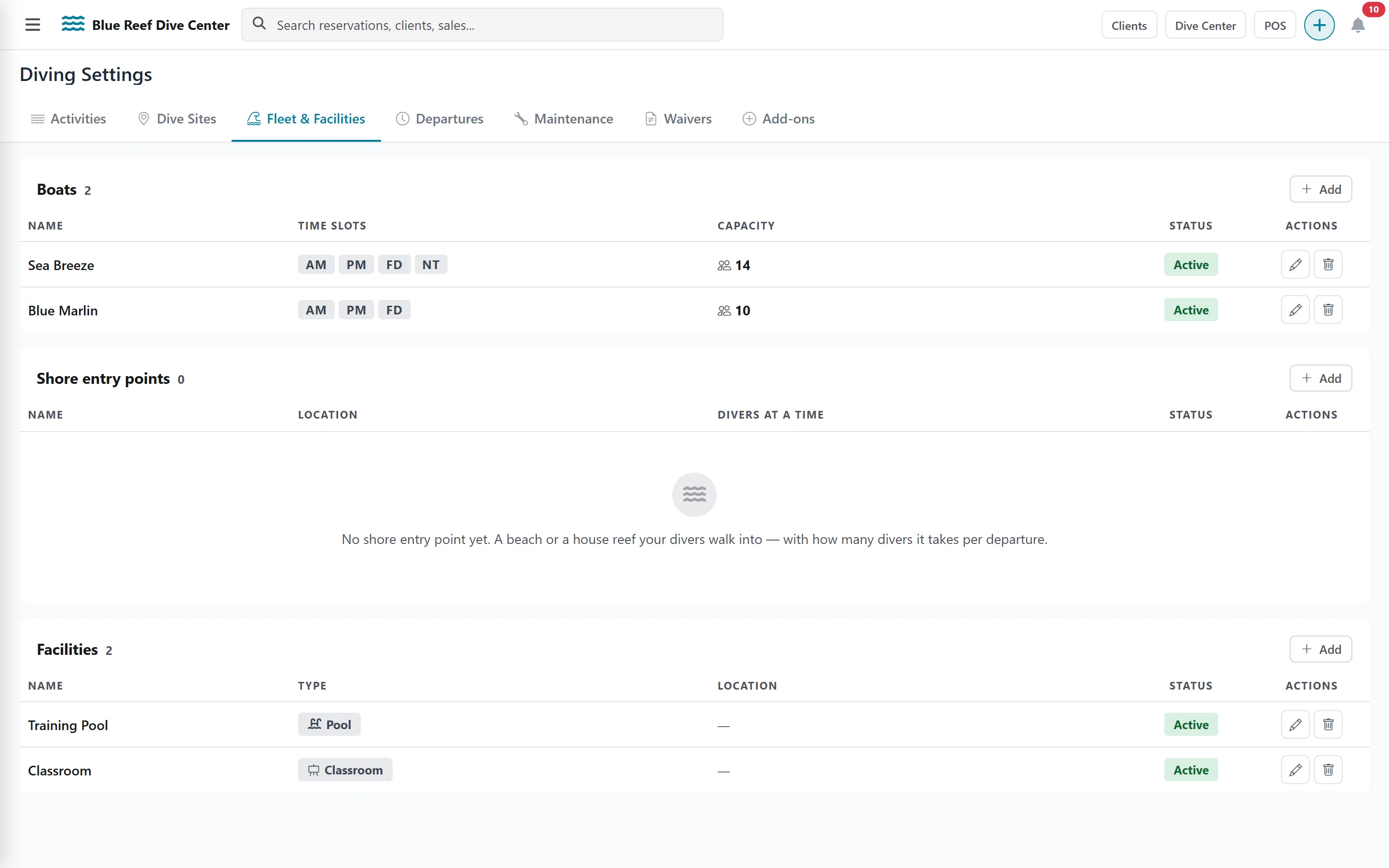Screen dimensions: 1389x868
Task: Click the Blue Marlin capacity people icon
Action: [724, 311]
